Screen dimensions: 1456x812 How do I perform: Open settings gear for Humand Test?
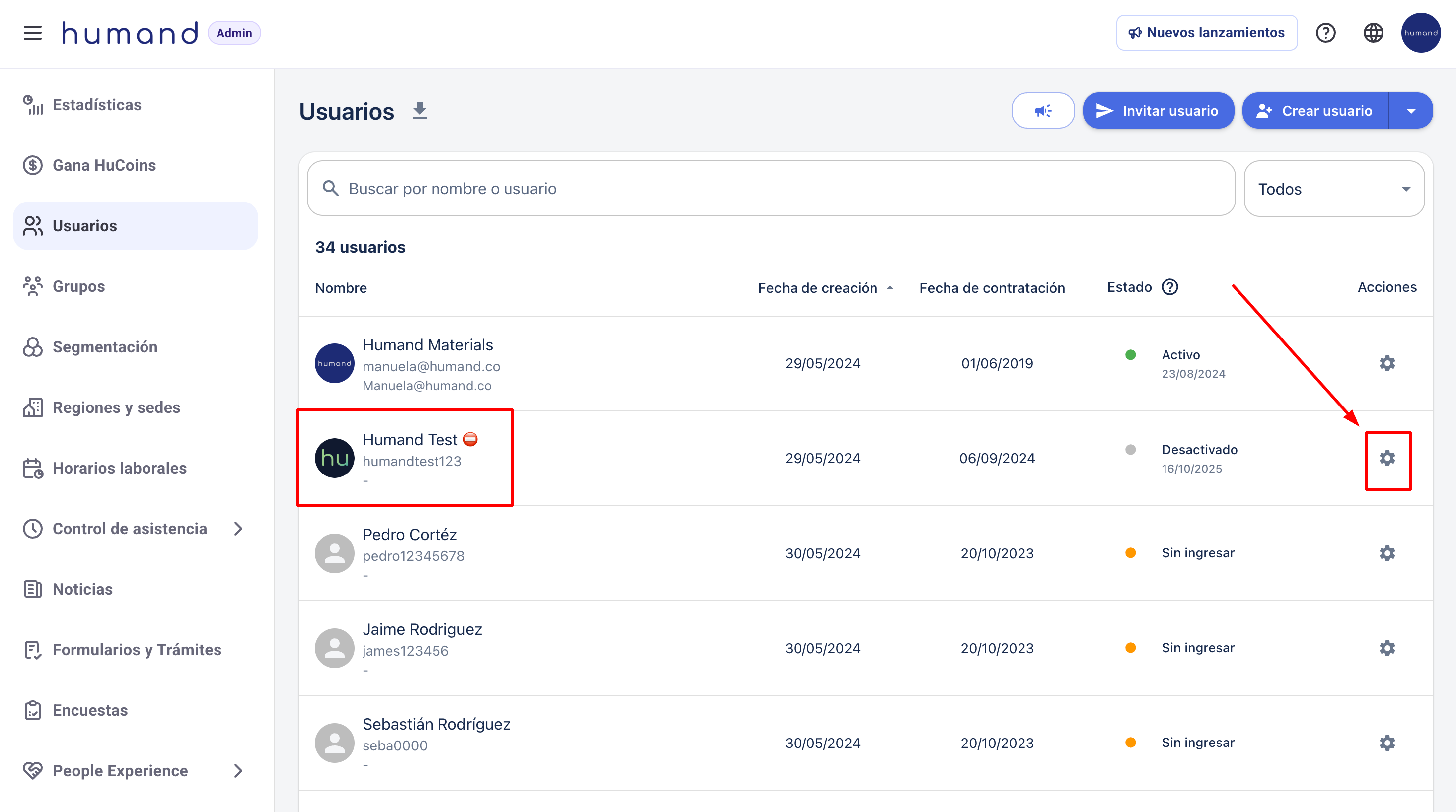tap(1387, 458)
